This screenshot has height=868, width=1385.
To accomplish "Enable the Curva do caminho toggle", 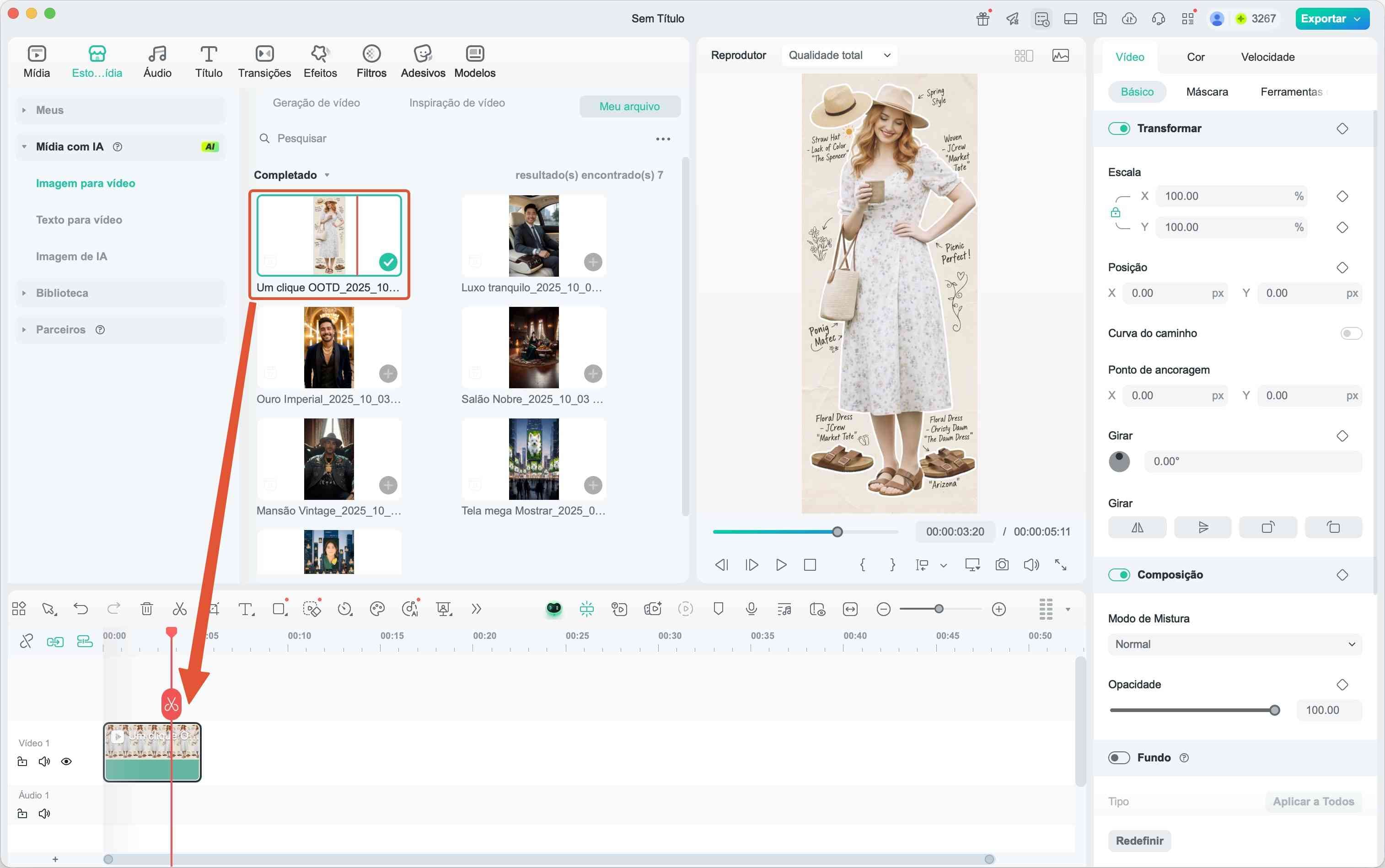I will click(x=1351, y=333).
